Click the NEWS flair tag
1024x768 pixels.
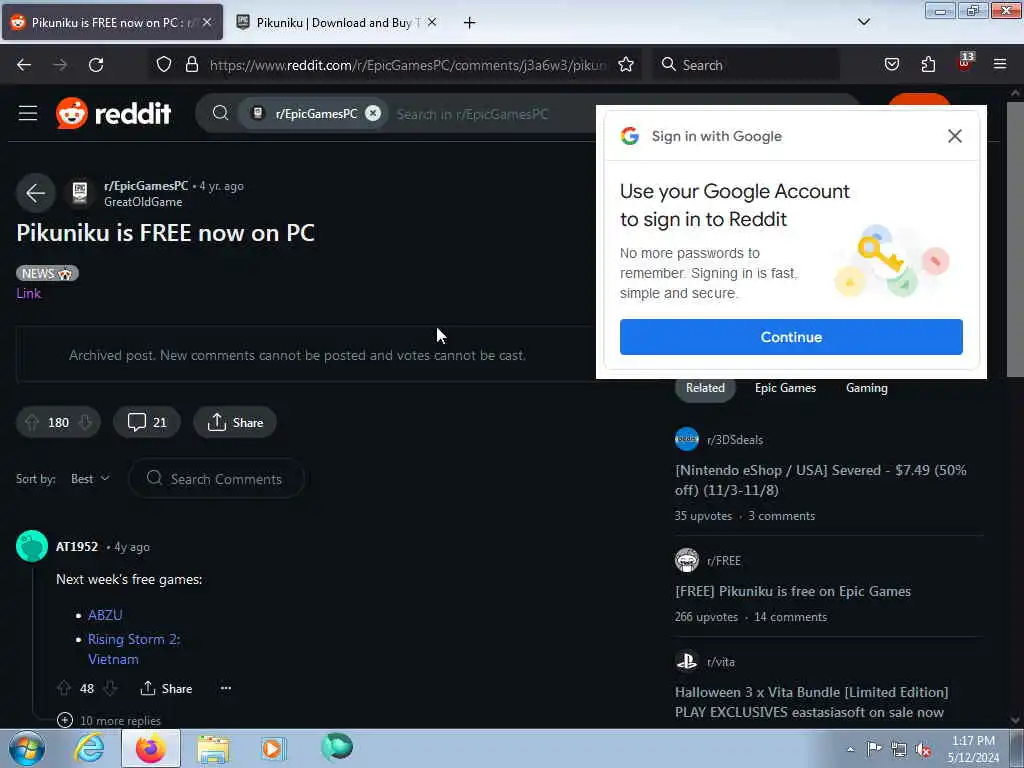coord(47,273)
